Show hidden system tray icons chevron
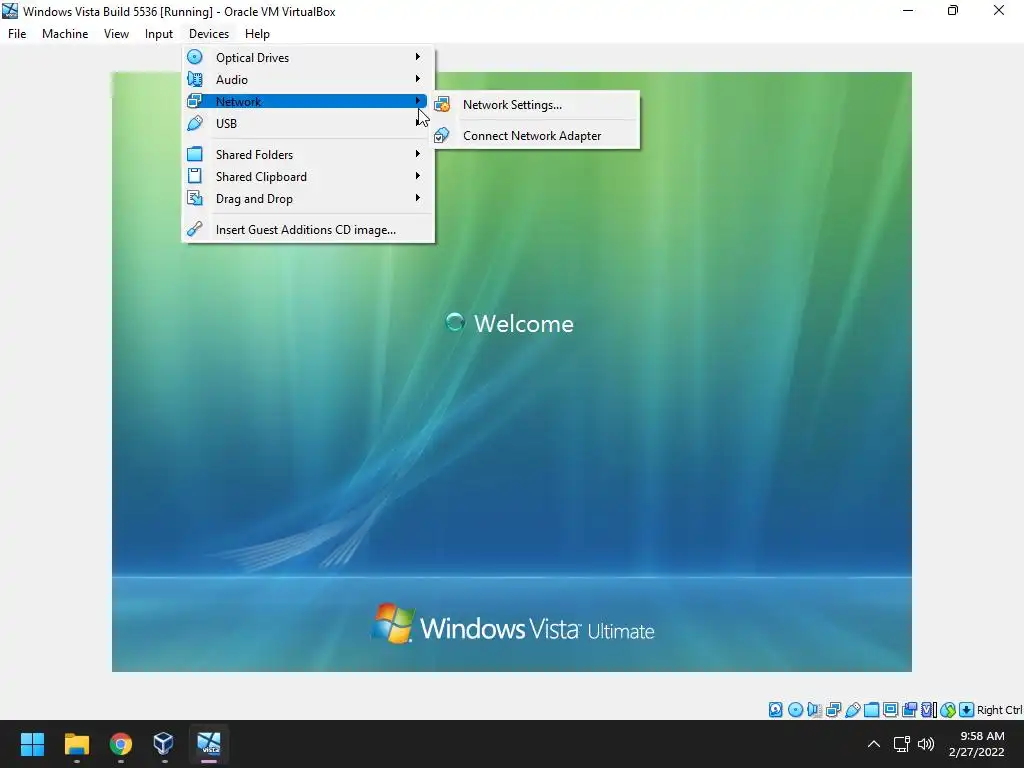Image resolution: width=1024 pixels, height=768 pixels. pos(873,744)
